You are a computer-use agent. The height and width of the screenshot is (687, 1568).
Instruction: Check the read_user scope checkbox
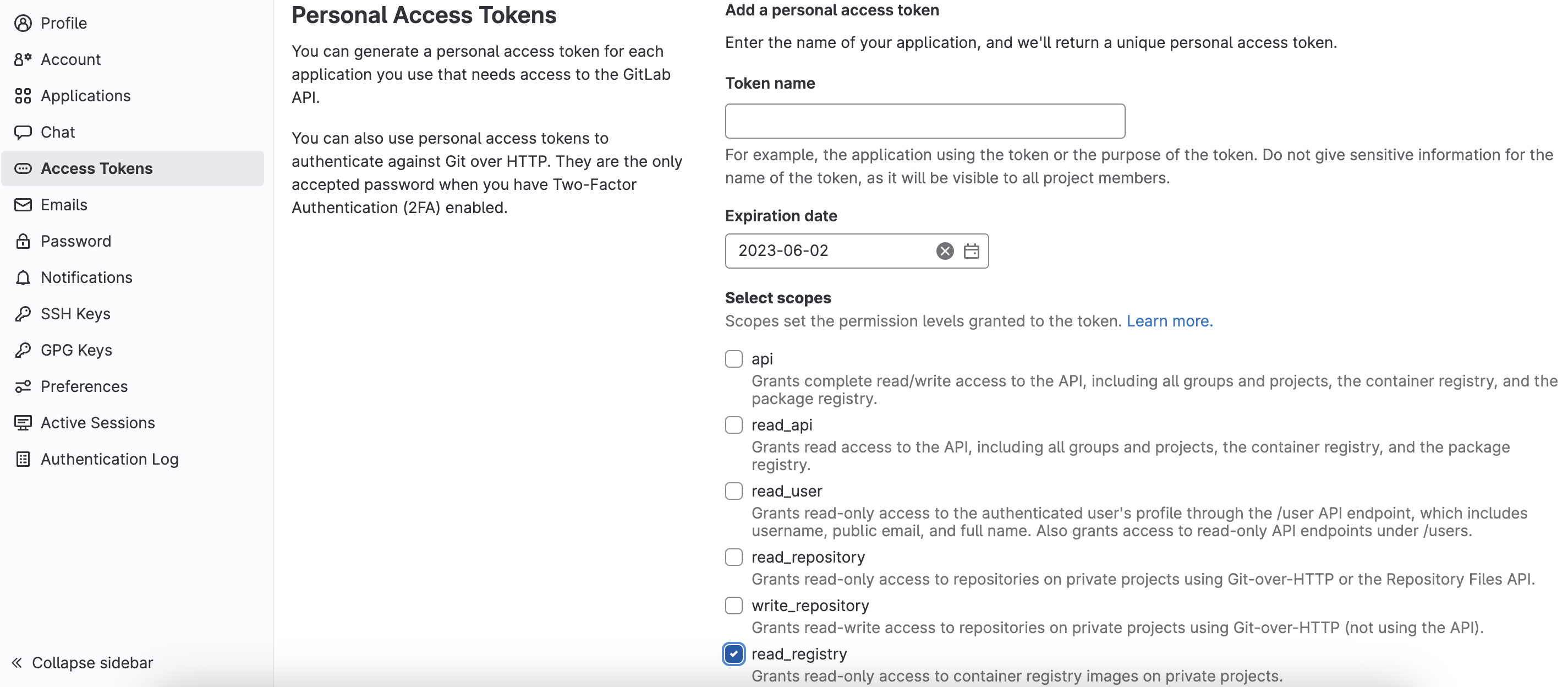(x=733, y=491)
